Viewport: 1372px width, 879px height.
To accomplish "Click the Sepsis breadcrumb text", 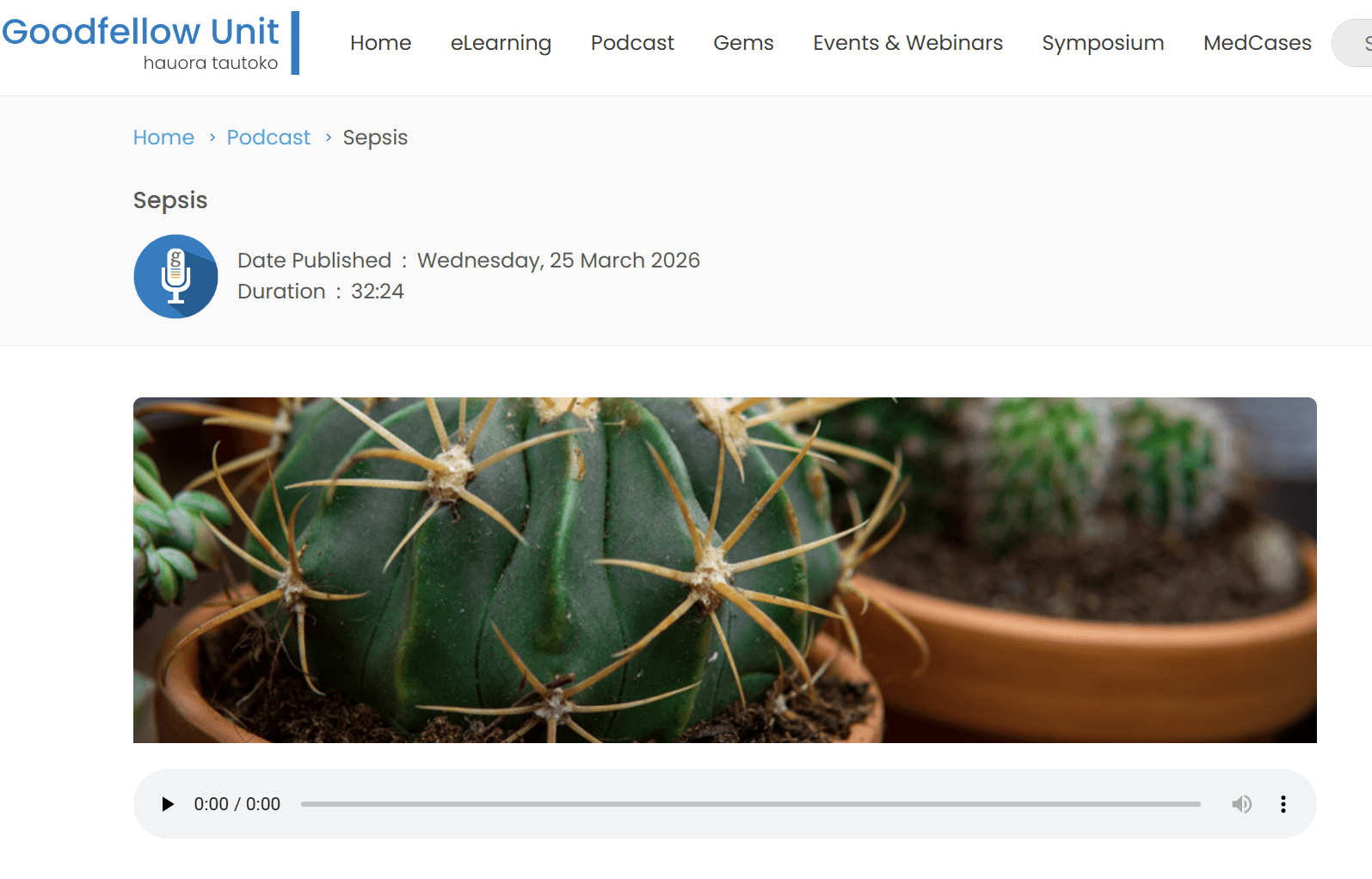I will pos(375,138).
